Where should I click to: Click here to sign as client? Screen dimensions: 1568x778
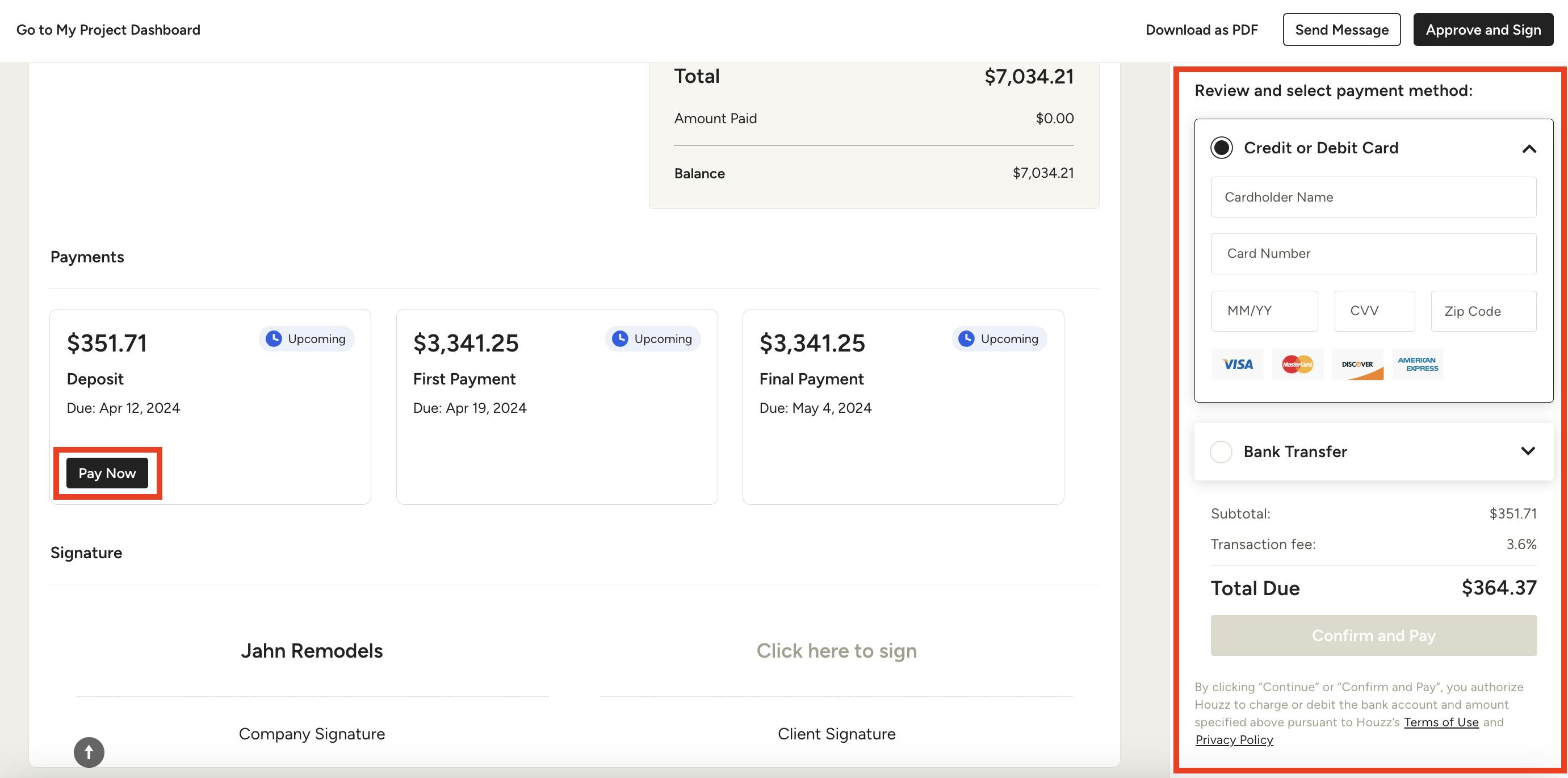coord(836,650)
